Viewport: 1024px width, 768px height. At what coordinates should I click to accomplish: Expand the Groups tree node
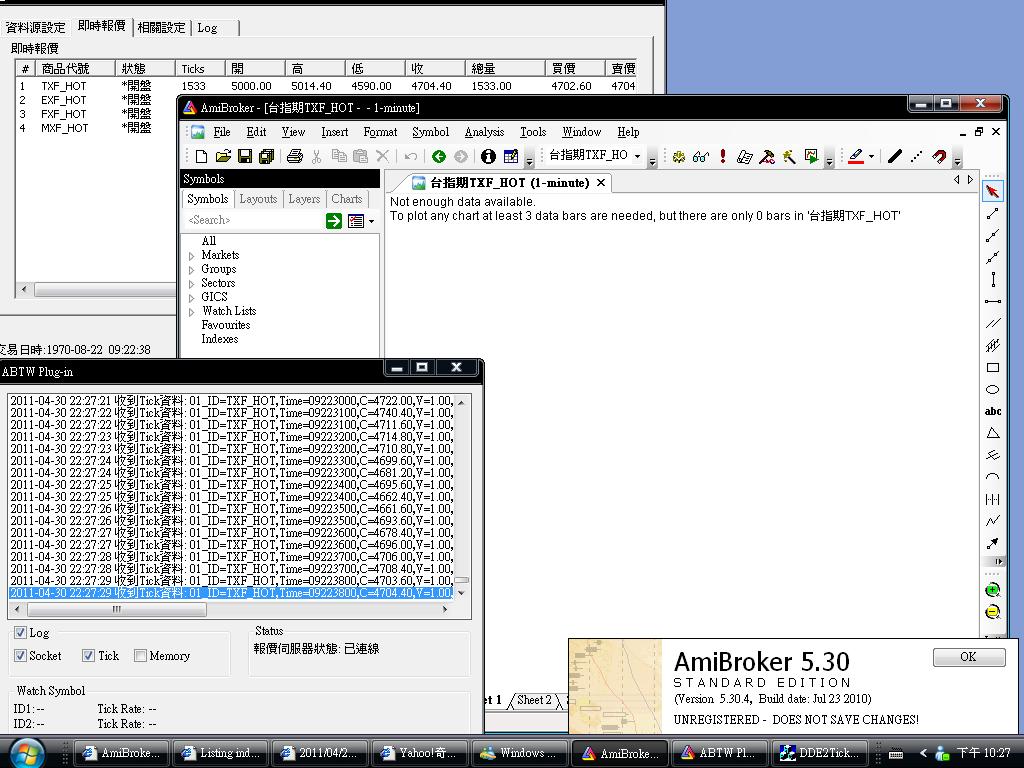[191, 270]
